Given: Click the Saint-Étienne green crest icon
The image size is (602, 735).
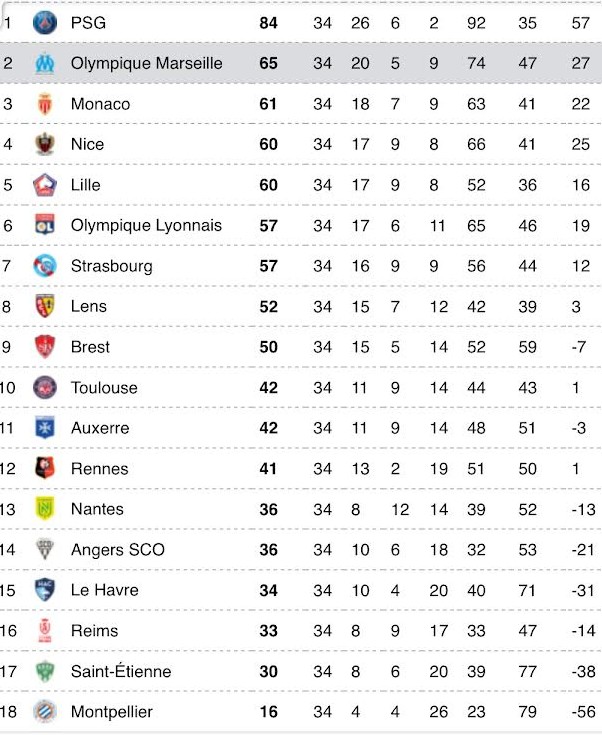Looking at the screenshot, I should click(45, 671).
